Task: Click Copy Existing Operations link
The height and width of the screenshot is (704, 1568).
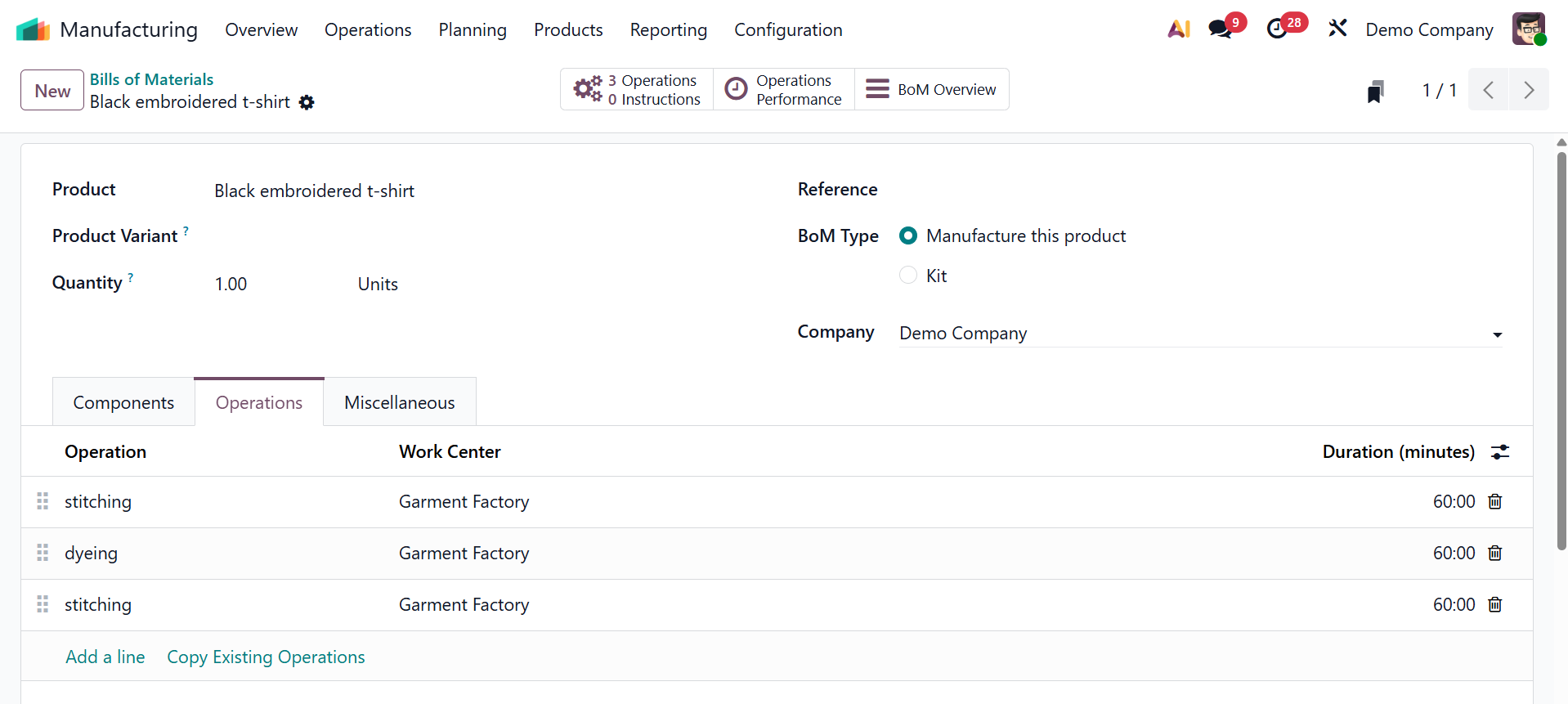Action: coord(266,657)
